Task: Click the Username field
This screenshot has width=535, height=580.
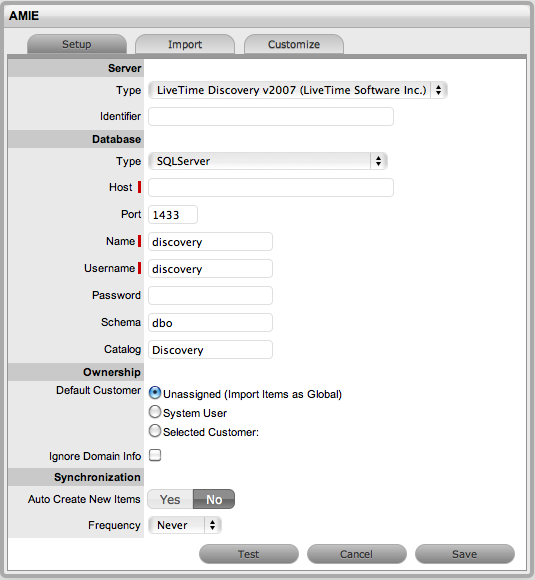Action: click(x=211, y=269)
